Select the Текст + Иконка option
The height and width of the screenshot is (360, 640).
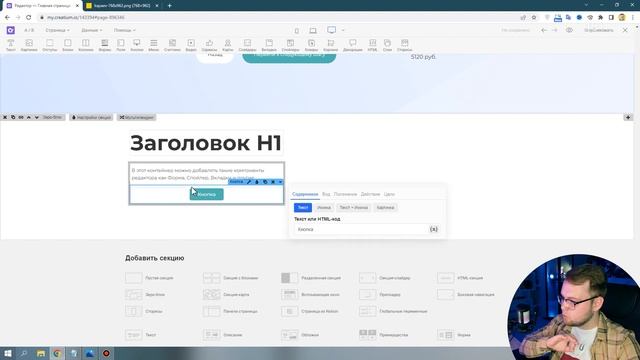[x=353, y=208]
